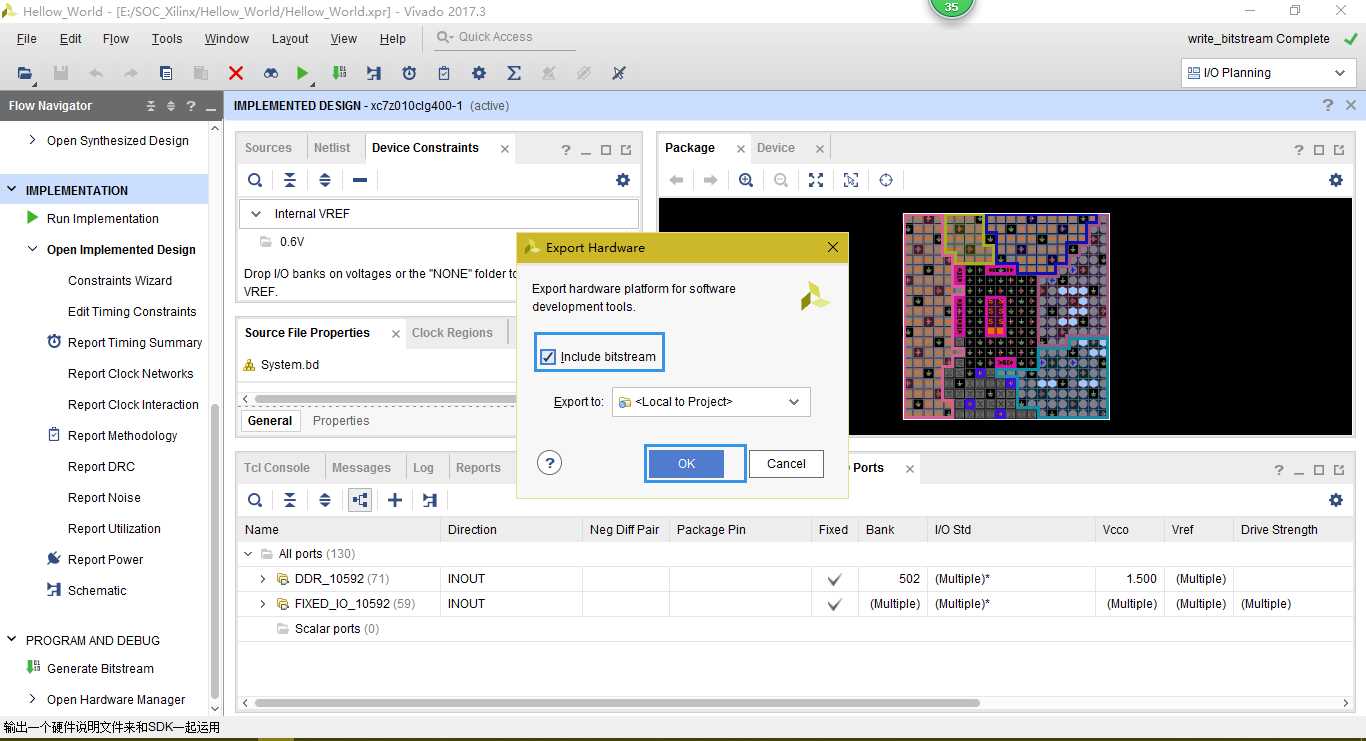Open Schematic in Flow Navigator

pos(97,590)
